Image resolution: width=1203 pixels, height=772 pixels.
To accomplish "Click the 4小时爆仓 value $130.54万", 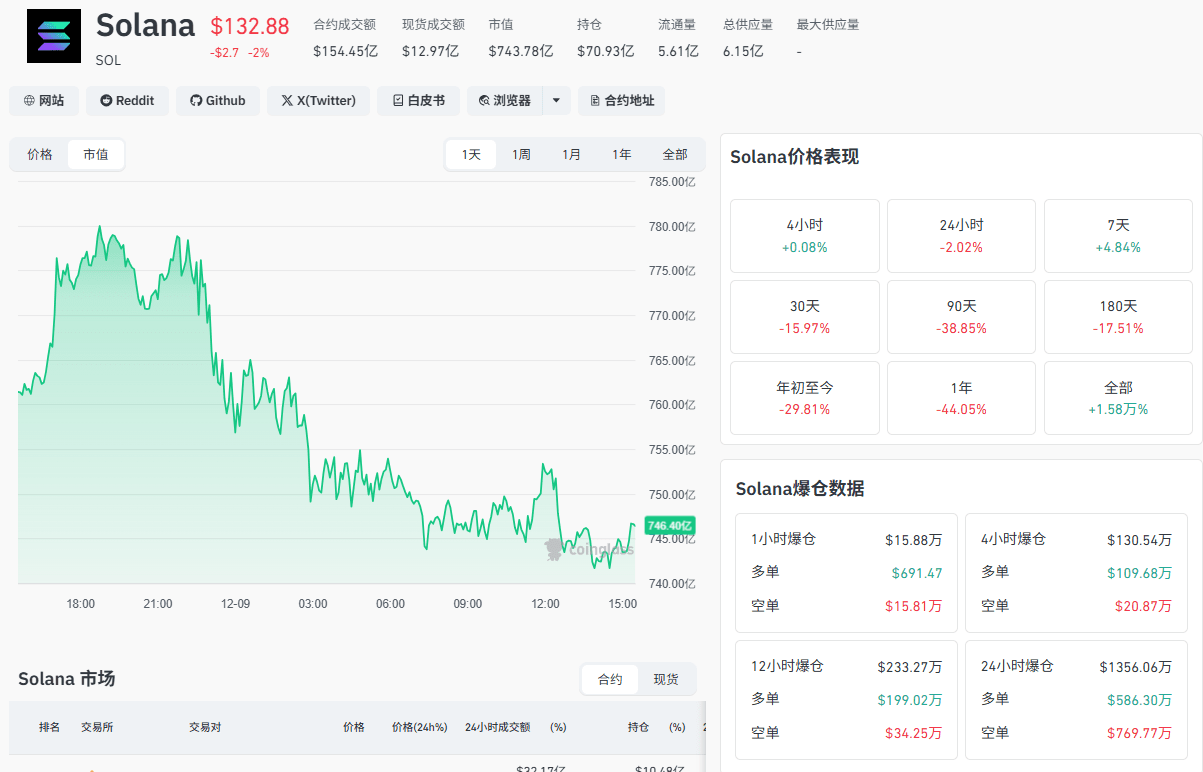I will [1139, 540].
